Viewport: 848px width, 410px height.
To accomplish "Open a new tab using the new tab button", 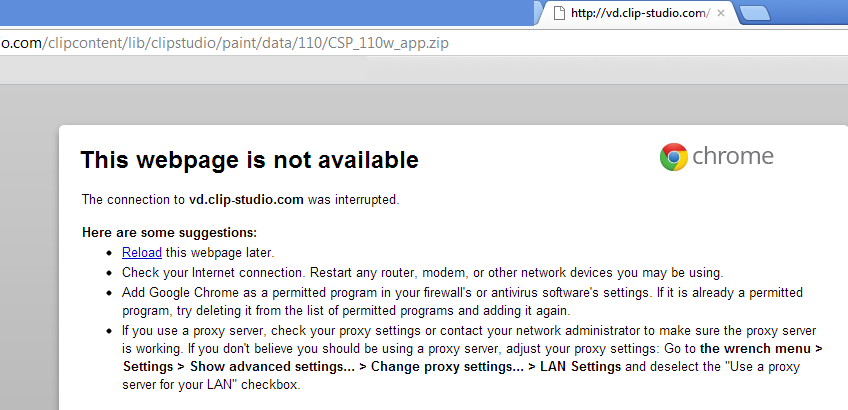I will point(755,14).
